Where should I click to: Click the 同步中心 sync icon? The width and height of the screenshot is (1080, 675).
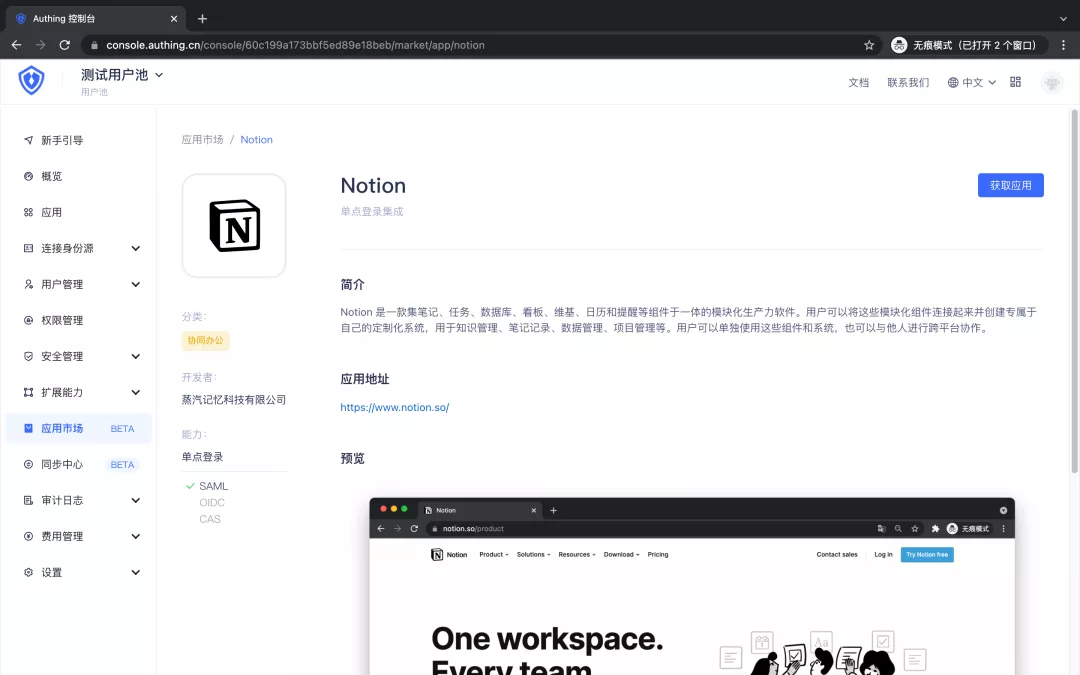click(x=28, y=464)
